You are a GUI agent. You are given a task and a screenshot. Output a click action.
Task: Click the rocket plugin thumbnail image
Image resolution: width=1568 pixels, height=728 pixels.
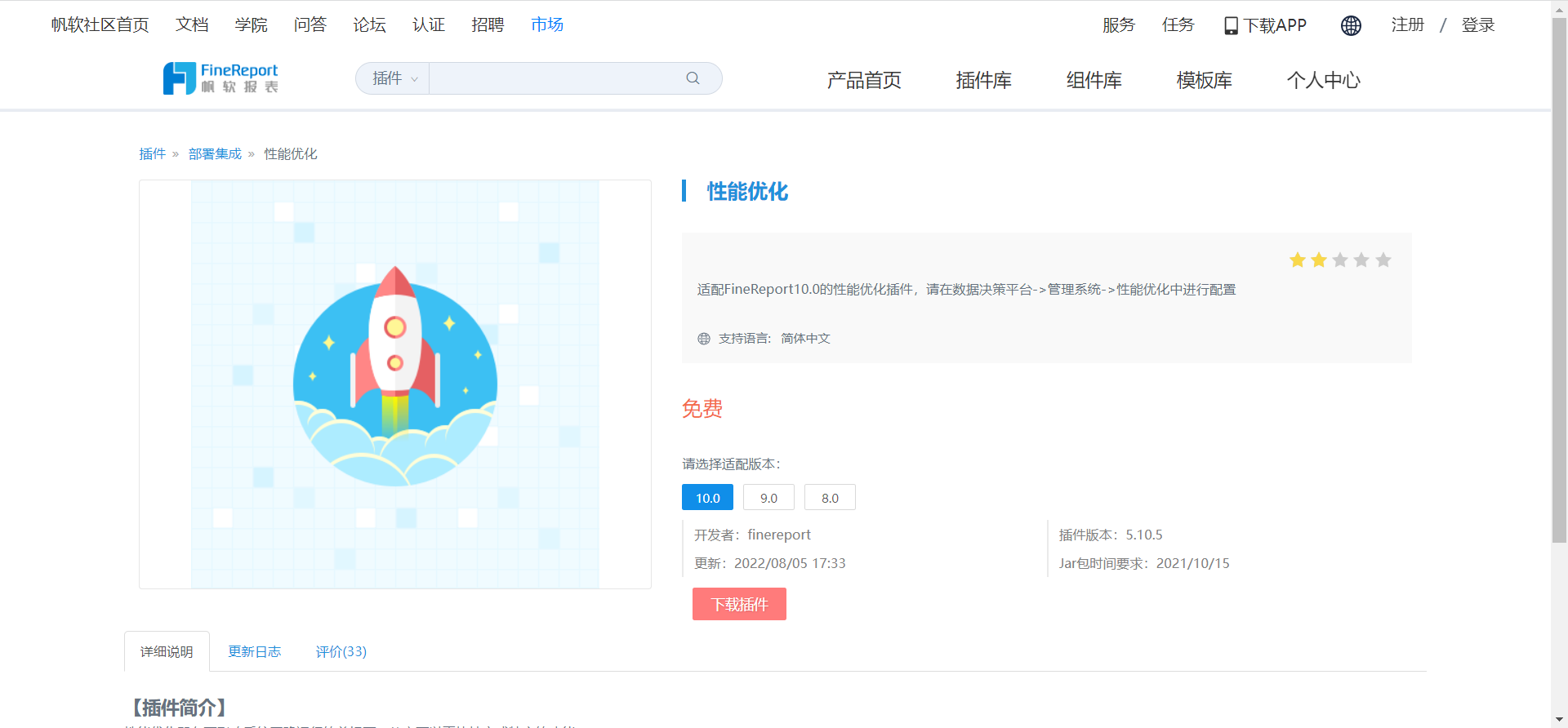point(395,384)
